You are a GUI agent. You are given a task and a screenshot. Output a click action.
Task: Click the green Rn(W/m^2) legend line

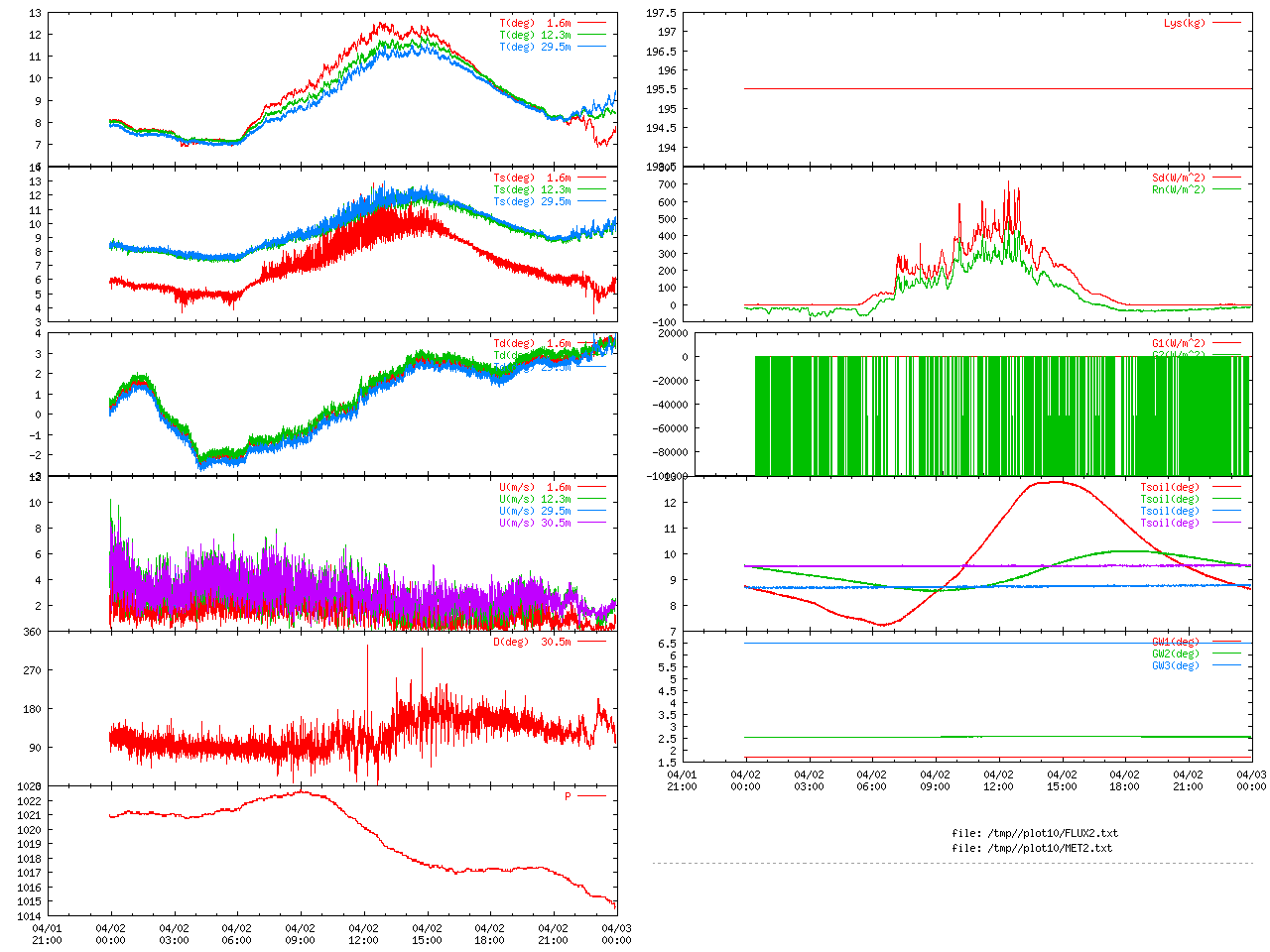[1226, 189]
